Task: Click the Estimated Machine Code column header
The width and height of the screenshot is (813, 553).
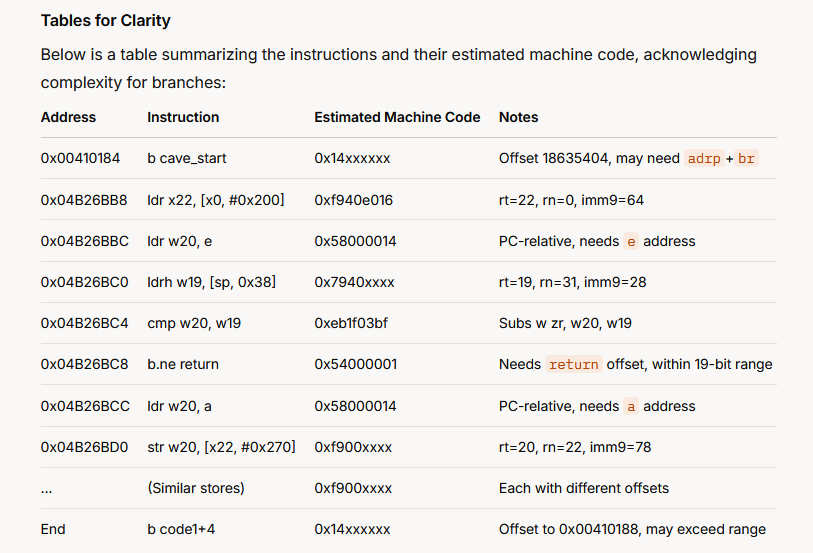Action: coord(397,117)
